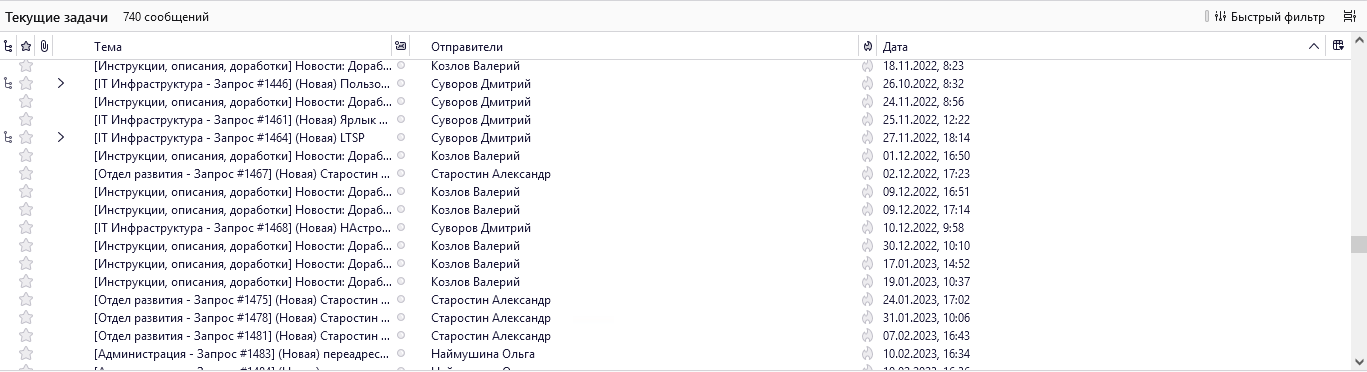Star the message dated 18.11.2022, 8:23
The height and width of the screenshot is (372, 1367).
(26, 65)
